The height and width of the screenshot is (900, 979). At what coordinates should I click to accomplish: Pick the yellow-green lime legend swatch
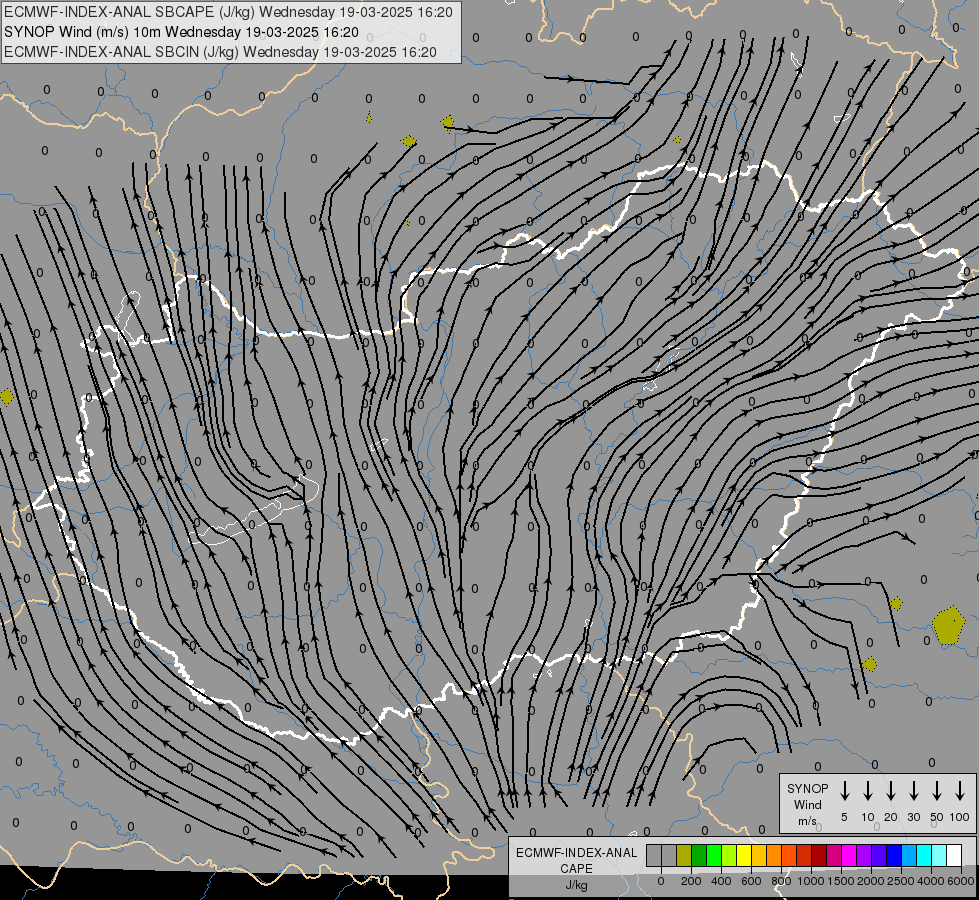[729, 855]
